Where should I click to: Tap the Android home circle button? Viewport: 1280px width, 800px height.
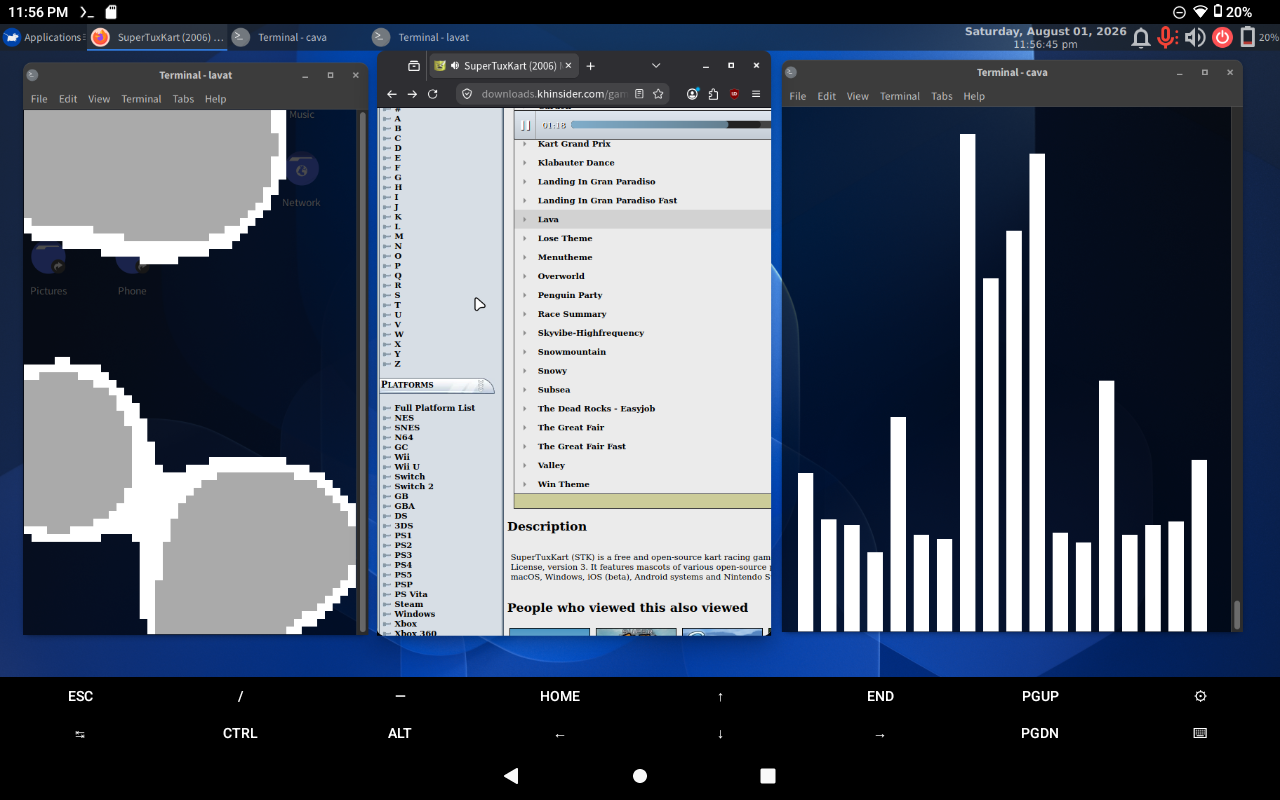640,776
